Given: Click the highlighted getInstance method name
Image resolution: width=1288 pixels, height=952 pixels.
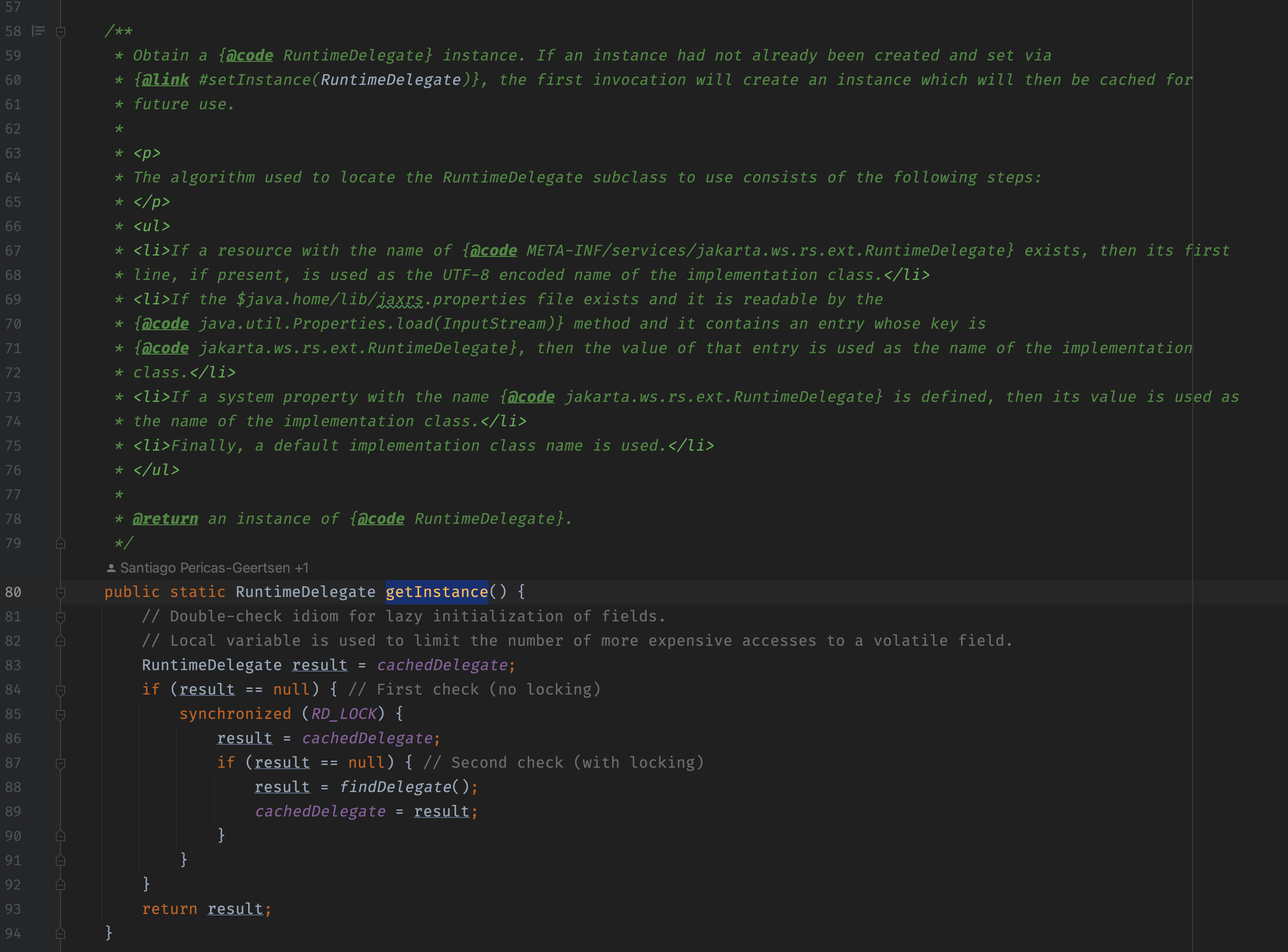Looking at the screenshot, I should tap(436, 592).
